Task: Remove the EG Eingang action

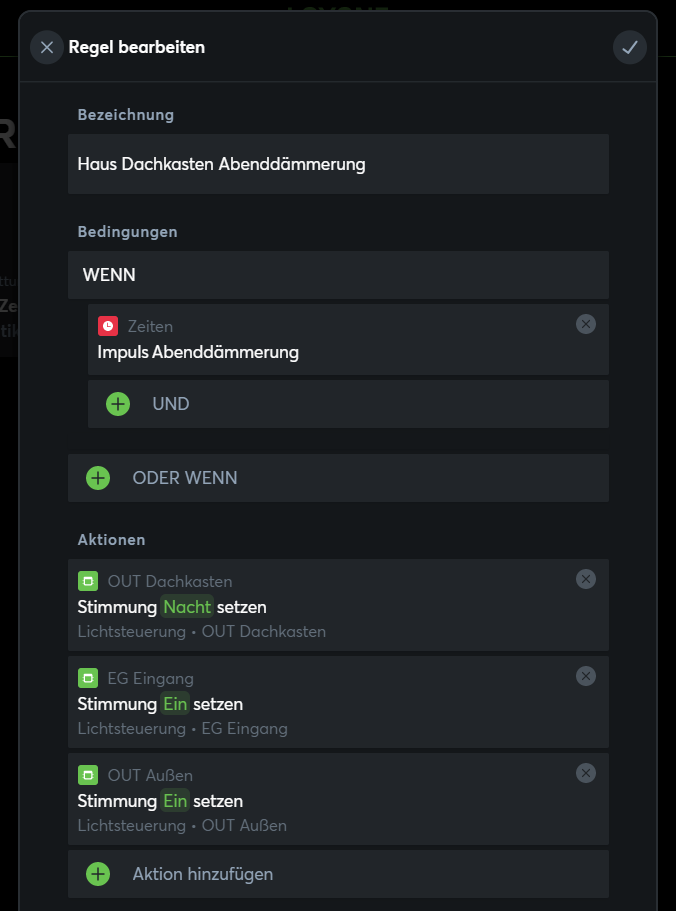Action: [x=586, y=677]
